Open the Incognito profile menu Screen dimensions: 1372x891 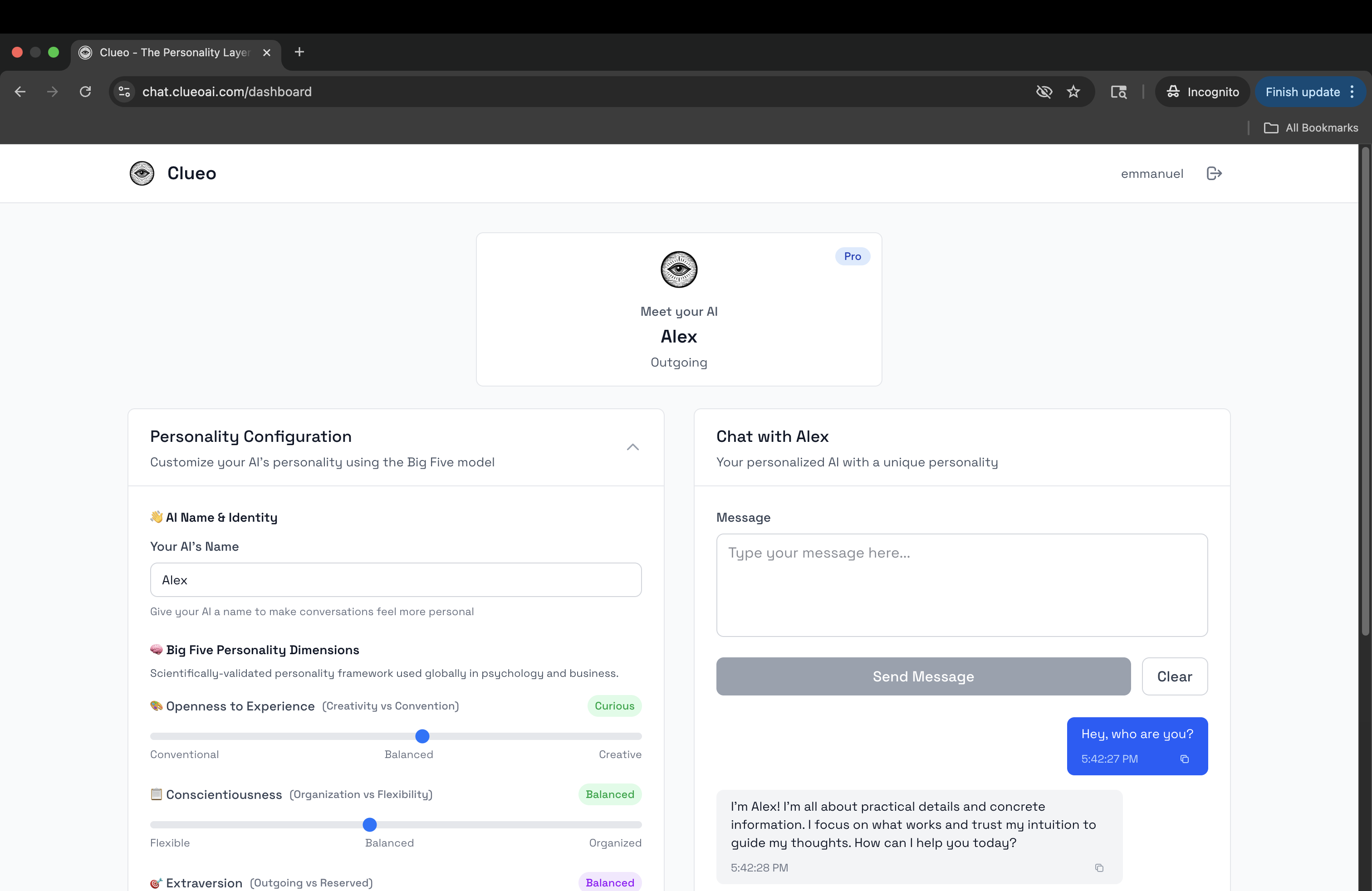tap(1202, 92)
